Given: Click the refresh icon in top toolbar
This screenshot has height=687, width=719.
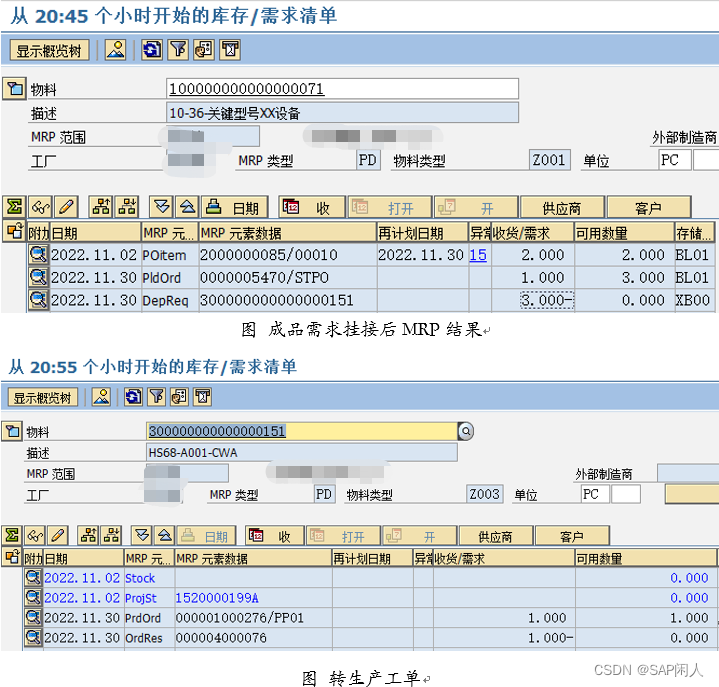Looking at the screenshot, I should tap(151, 50).
